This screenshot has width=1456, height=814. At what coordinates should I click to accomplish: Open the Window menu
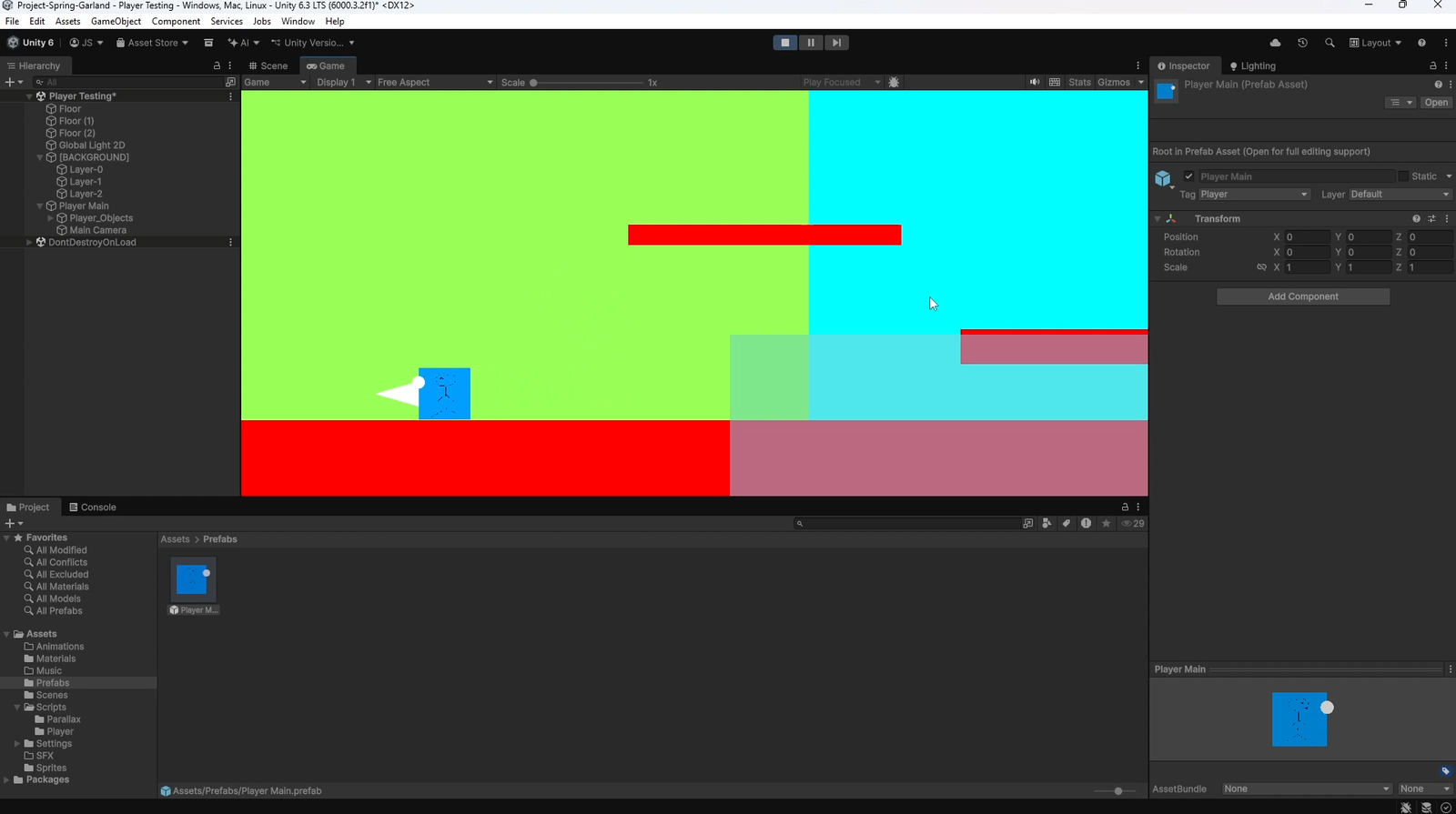click(x=298, y=21)
